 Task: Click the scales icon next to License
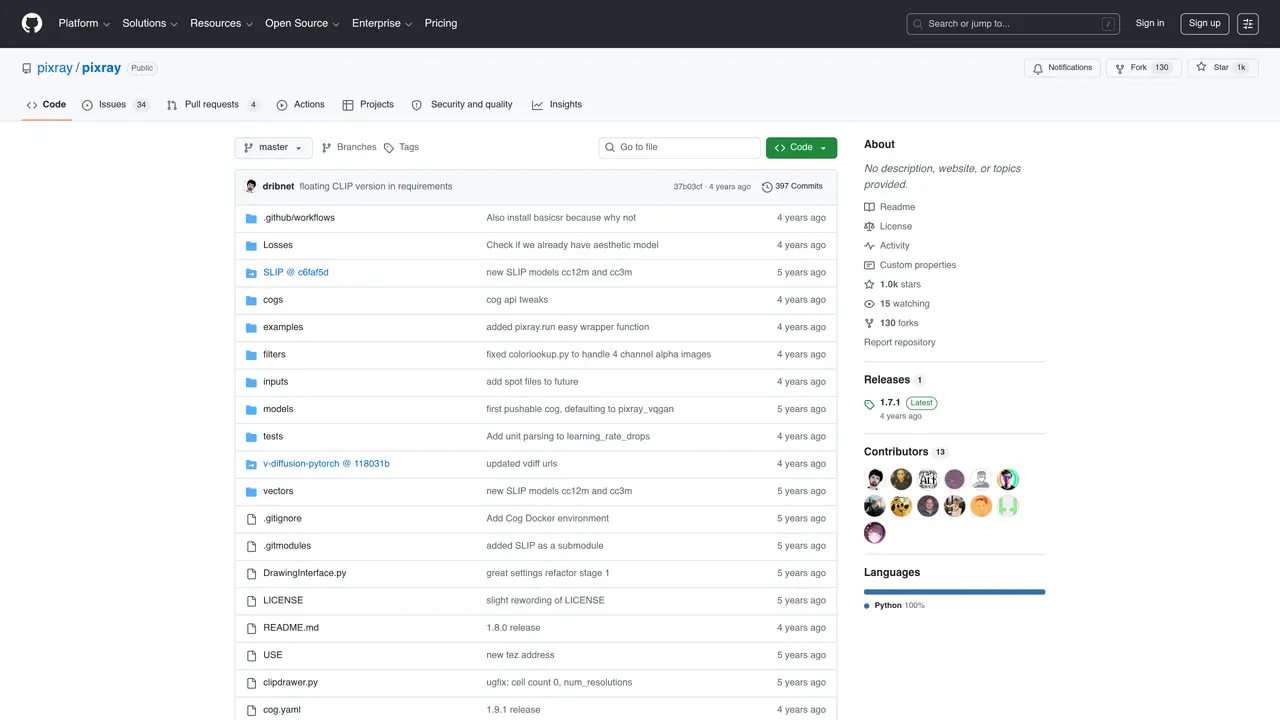(870, 227)
